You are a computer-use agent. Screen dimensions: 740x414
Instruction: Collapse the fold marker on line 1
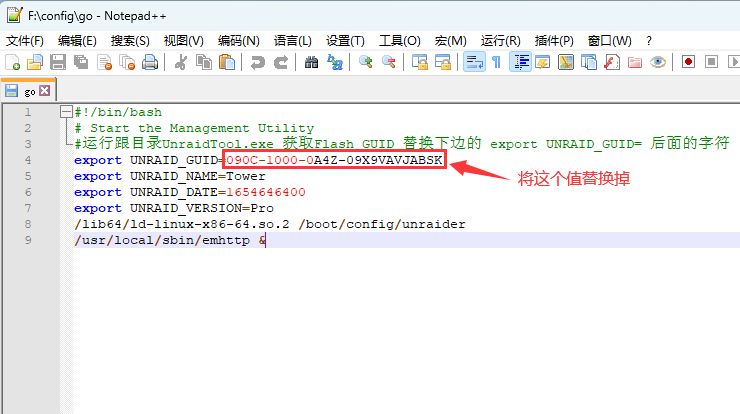pos(65,112)
